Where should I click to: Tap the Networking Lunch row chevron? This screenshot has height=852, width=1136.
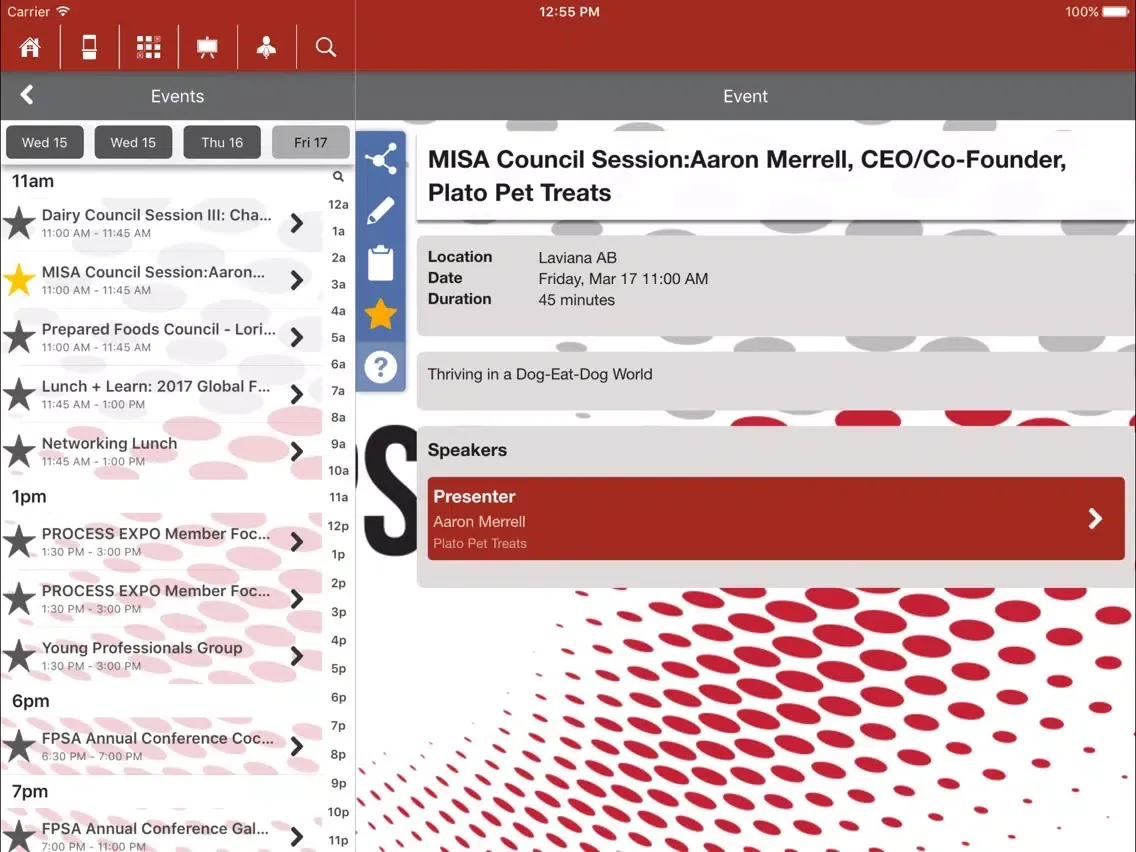point(296,451)
